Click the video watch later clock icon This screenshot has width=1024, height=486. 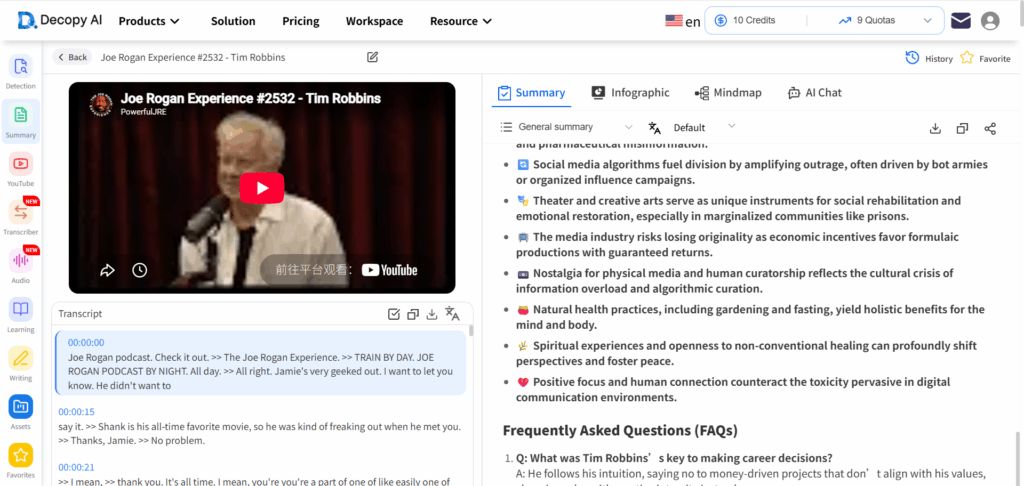(x=139, y=270)
